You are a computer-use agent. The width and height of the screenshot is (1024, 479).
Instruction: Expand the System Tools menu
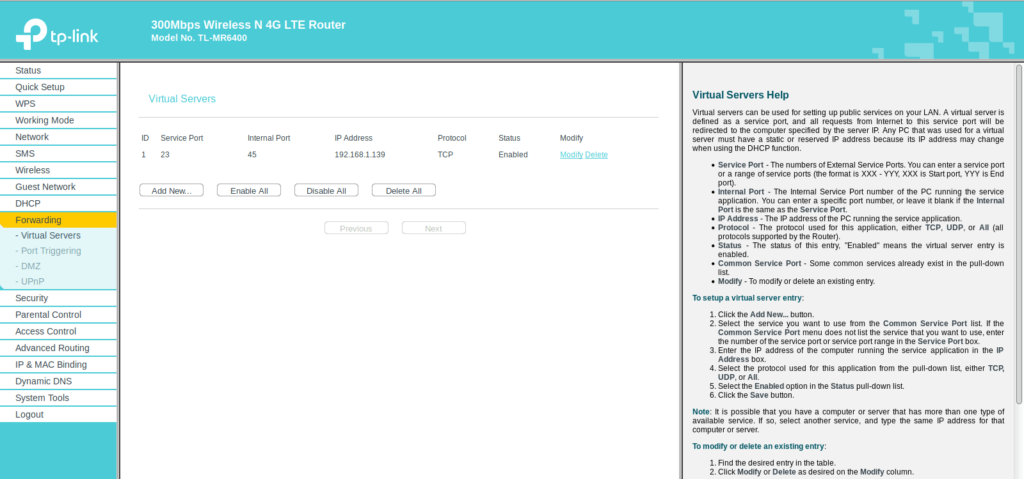pos(42,398)
